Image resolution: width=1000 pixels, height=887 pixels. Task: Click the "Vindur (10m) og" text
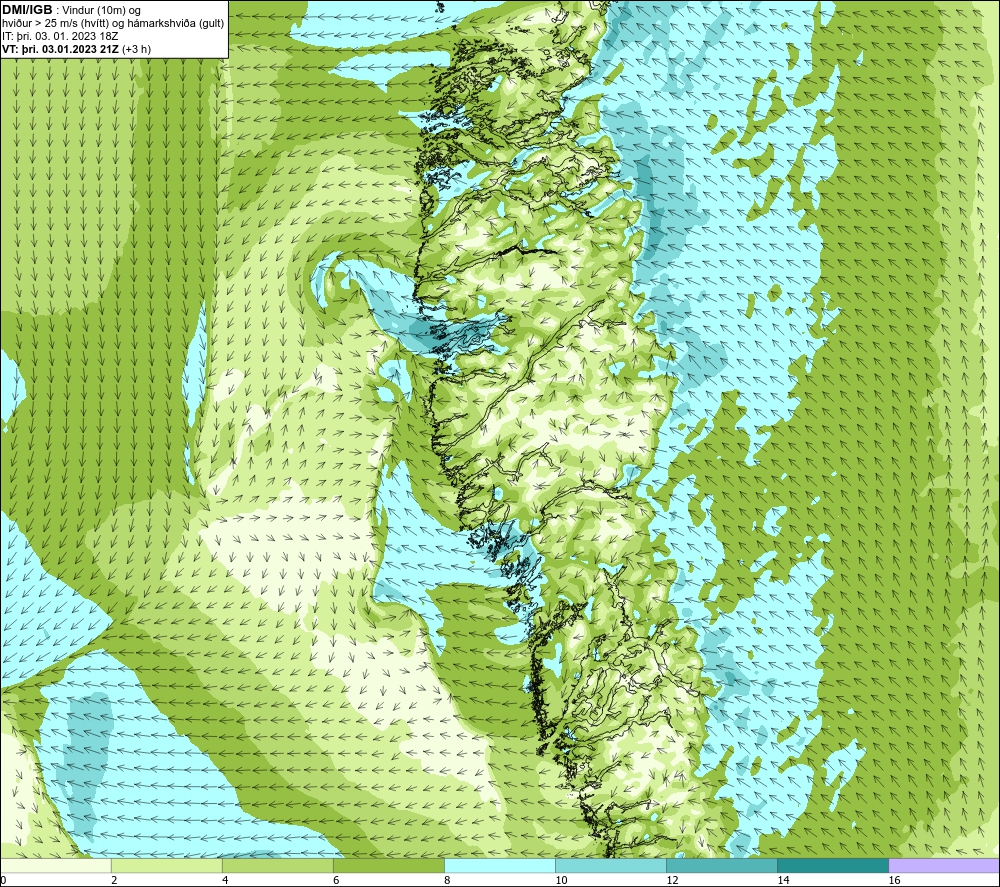101,11
